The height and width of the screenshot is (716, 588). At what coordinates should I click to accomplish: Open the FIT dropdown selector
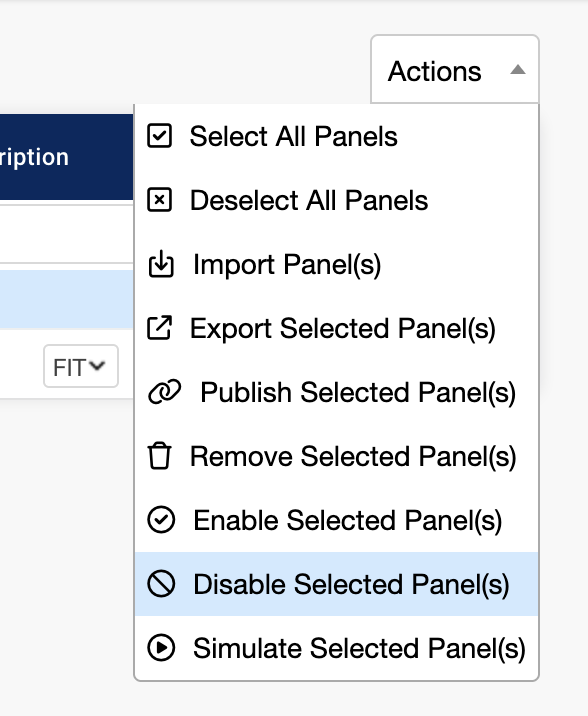(81, 366)
